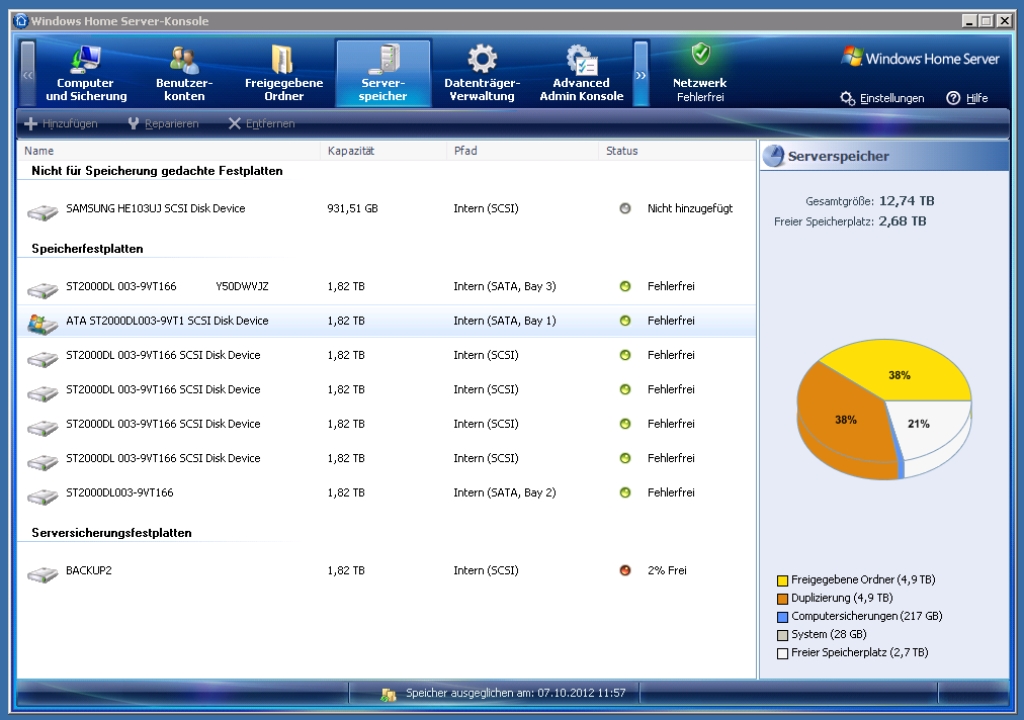Click the Speicher ausgeglichen status bar text
This screenshot has width=1024, height=720.
coord(515,693)
